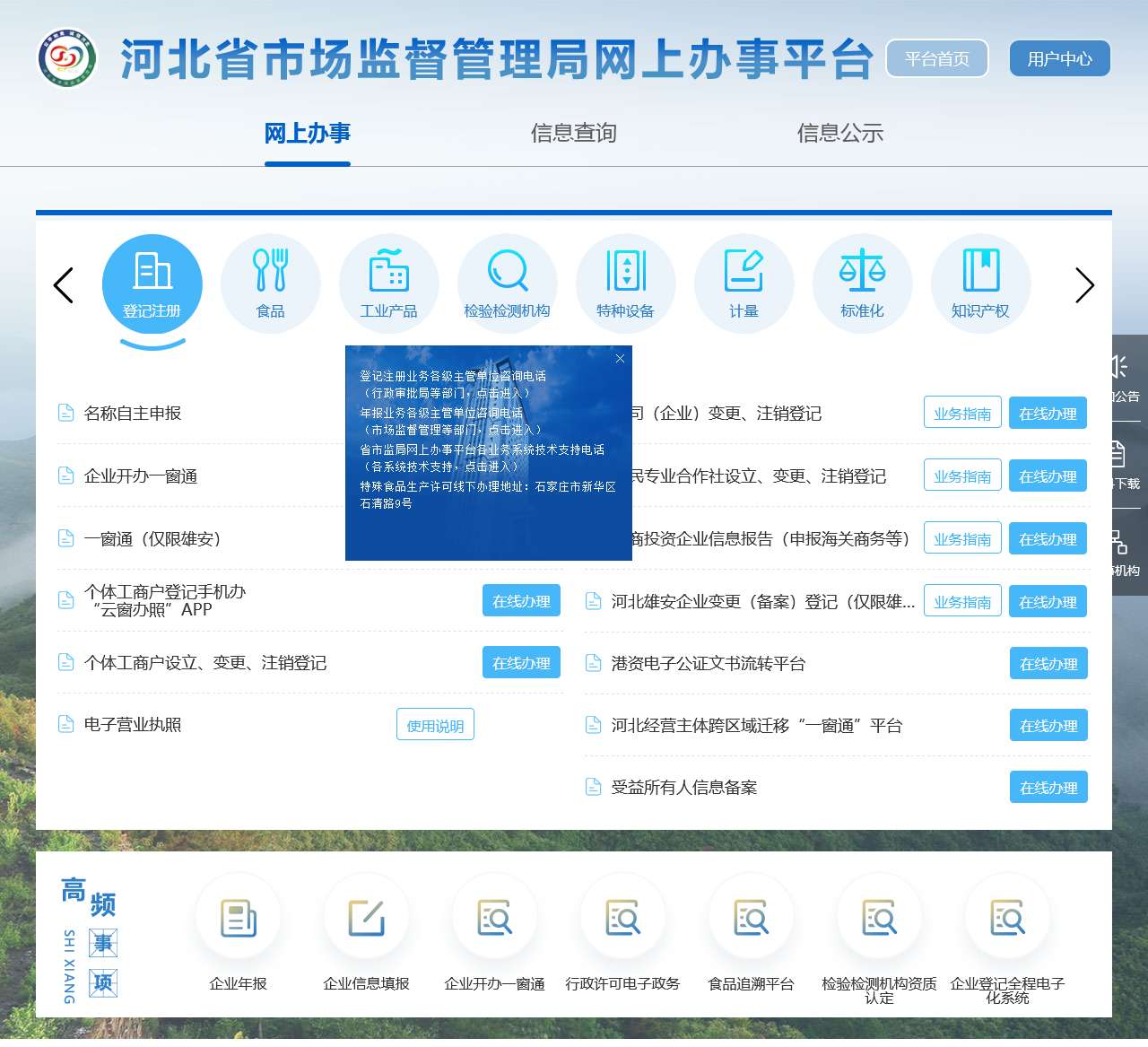Open 电子营业执照 link
Screen dimensions: 1148x1047
point(133,725)
